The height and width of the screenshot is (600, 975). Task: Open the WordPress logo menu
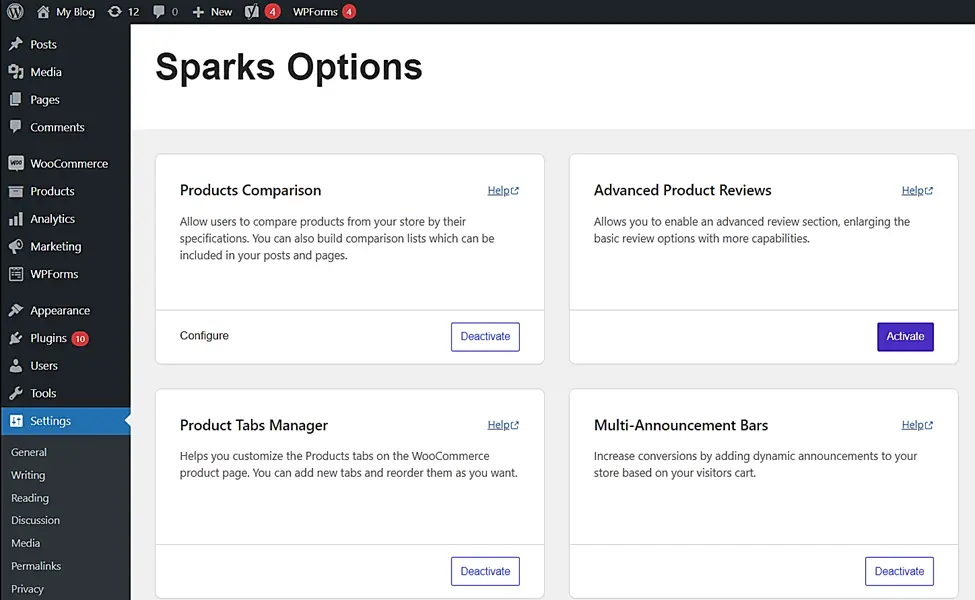tap(16, 11)
